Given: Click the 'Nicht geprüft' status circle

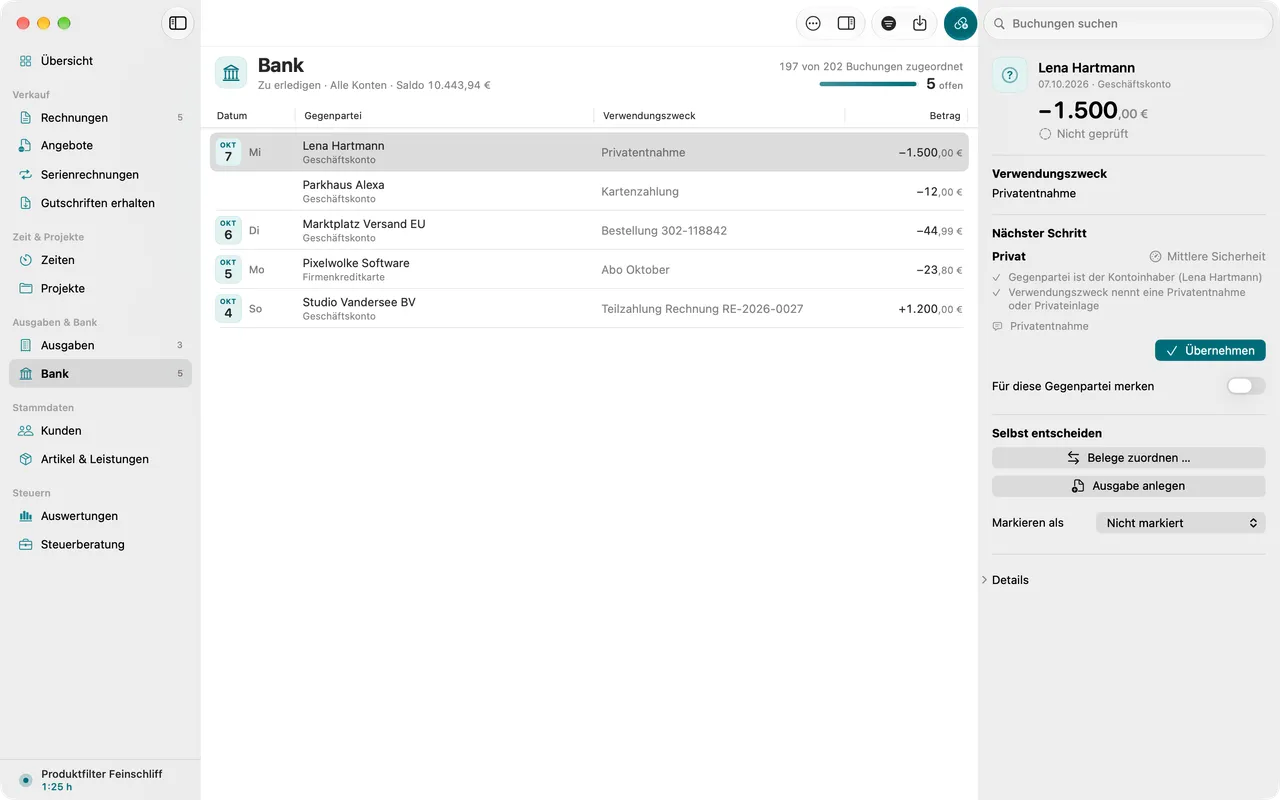Looking at the screenshot, I should 1045,134.
